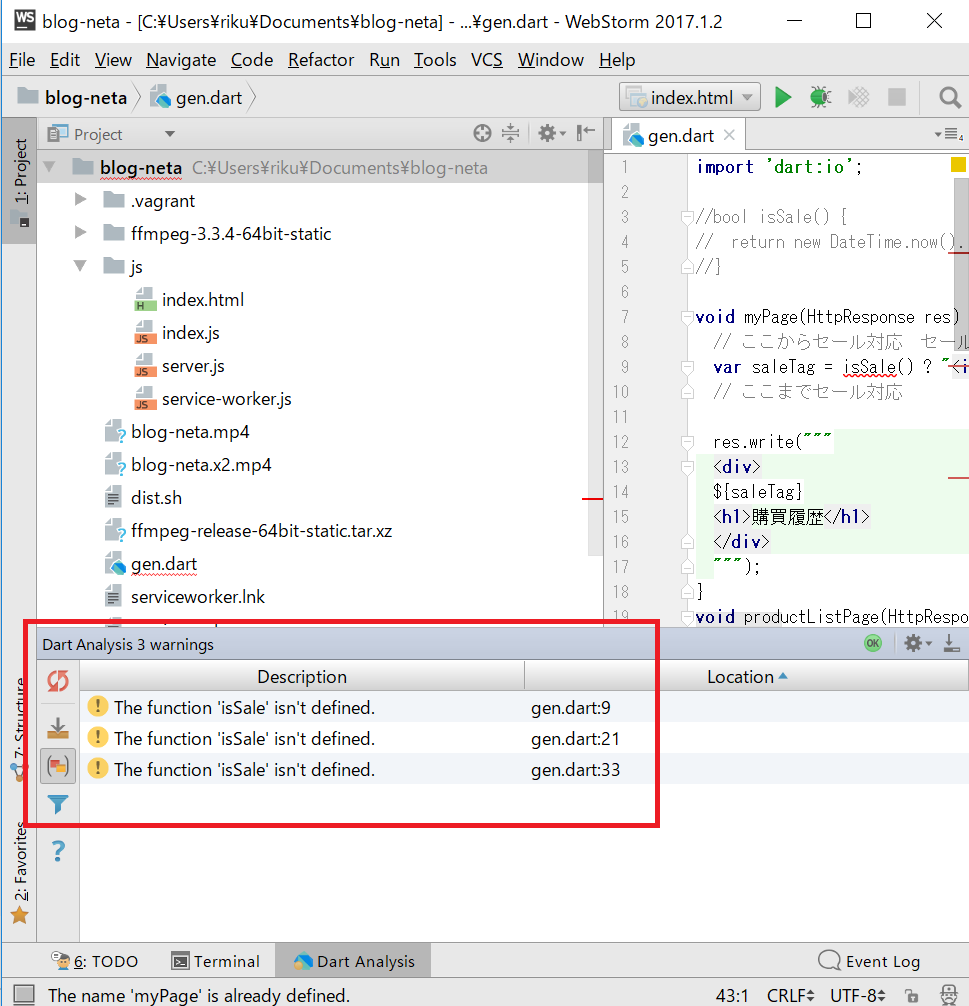Image resolution: width=969 pixels, height=1006 pixels.
Task: Show hidden editor tabs list
Action: pos(950,135)
